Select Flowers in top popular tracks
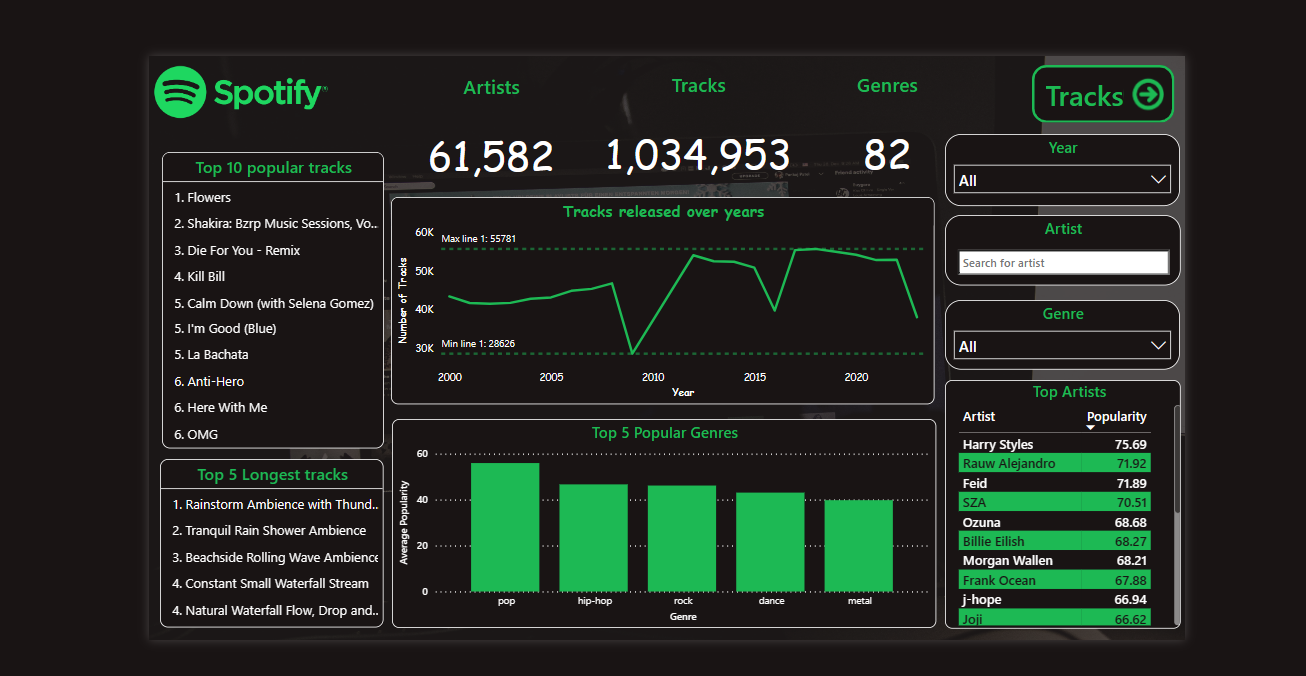Image resolution: width=1306 pixels, height=676 pixels. click(209, 198)
